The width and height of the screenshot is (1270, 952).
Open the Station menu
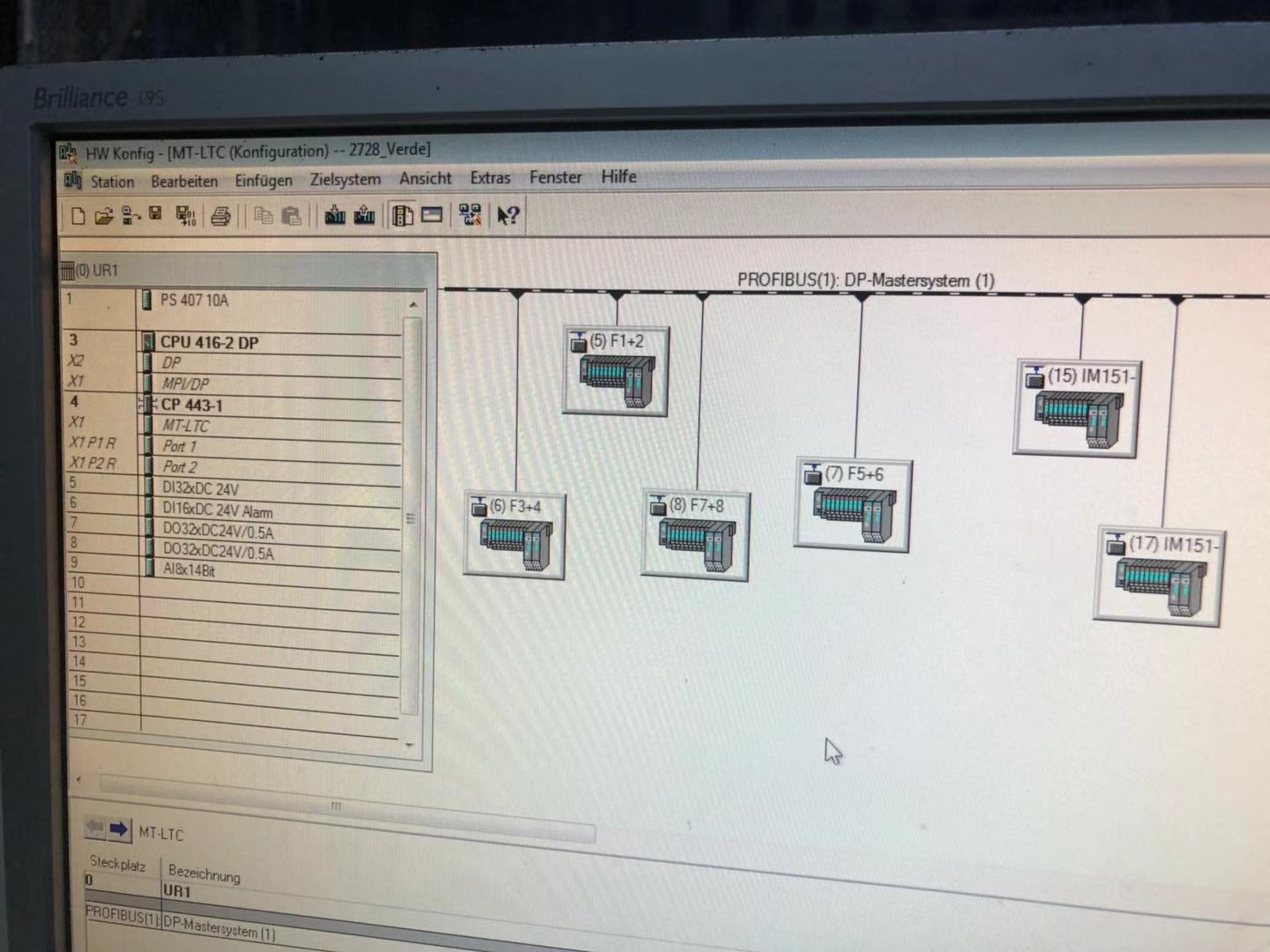click(x=111, y=182)
